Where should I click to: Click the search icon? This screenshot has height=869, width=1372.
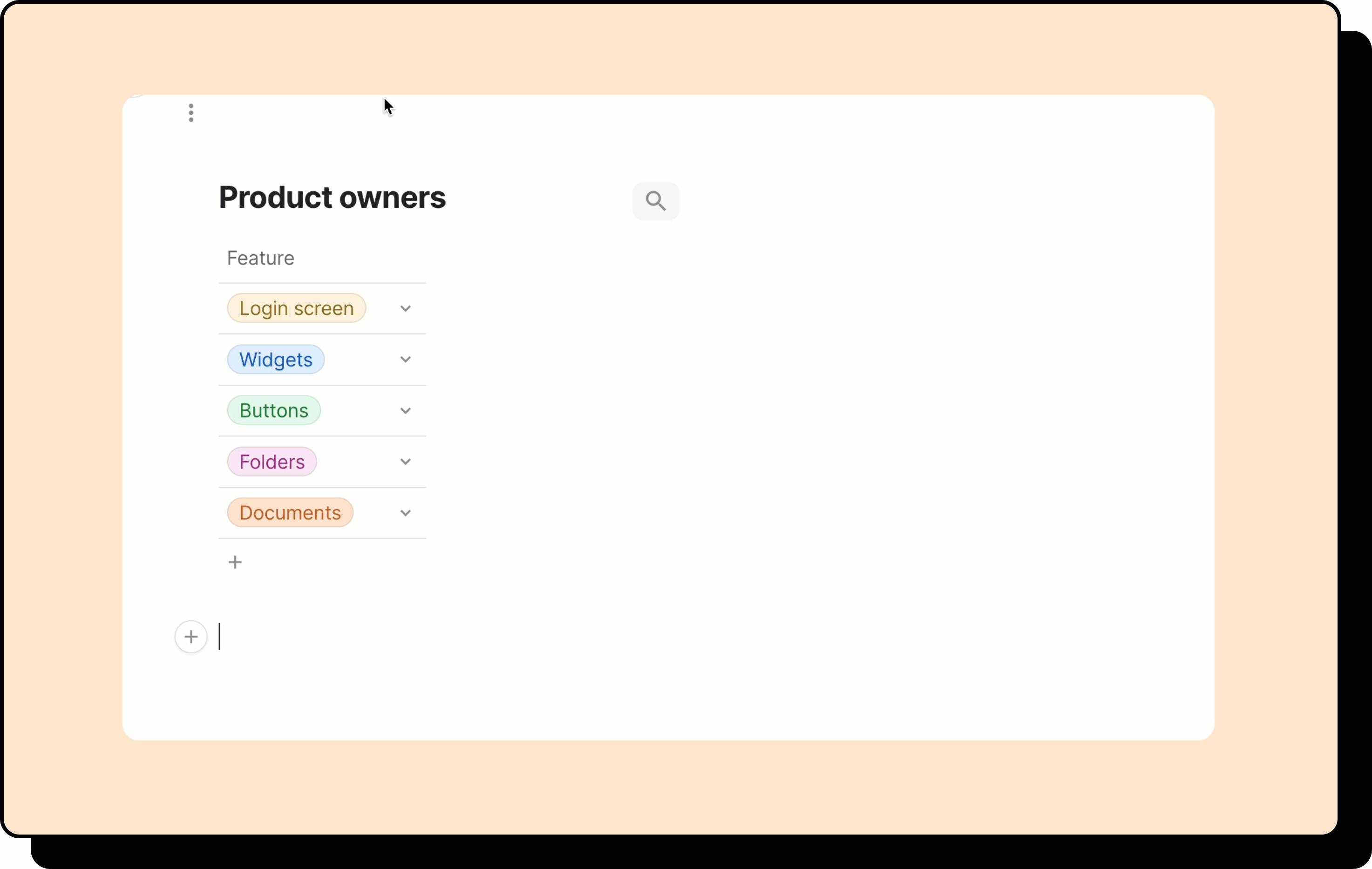(x=655, y=201)
